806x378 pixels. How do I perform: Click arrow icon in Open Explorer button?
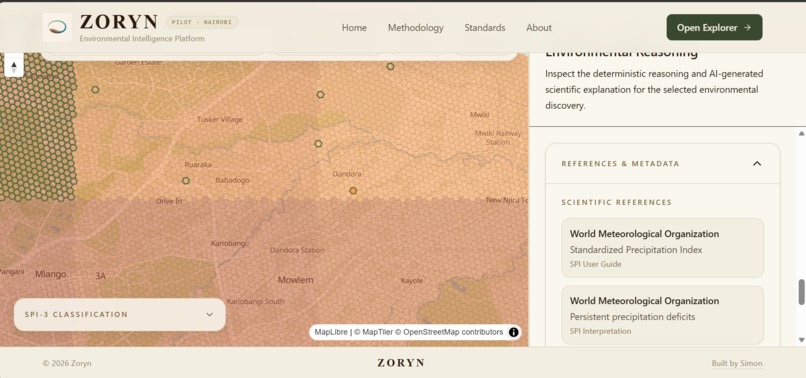[x=747, y=28]
